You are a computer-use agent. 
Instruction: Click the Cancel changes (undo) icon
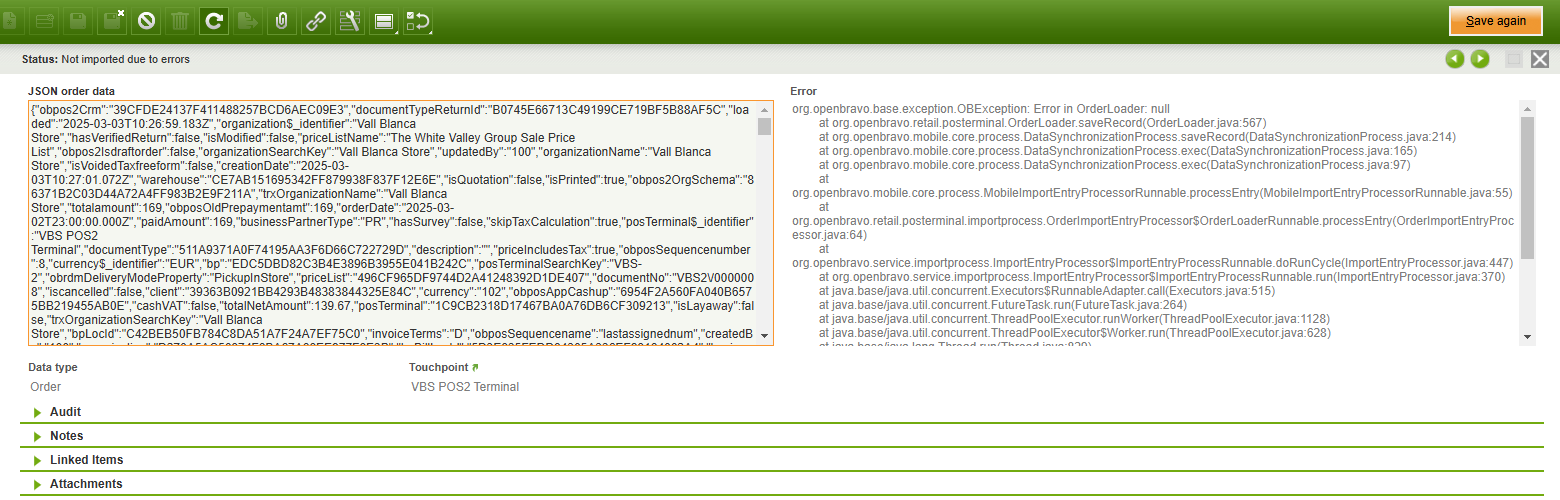pos(146,20)
